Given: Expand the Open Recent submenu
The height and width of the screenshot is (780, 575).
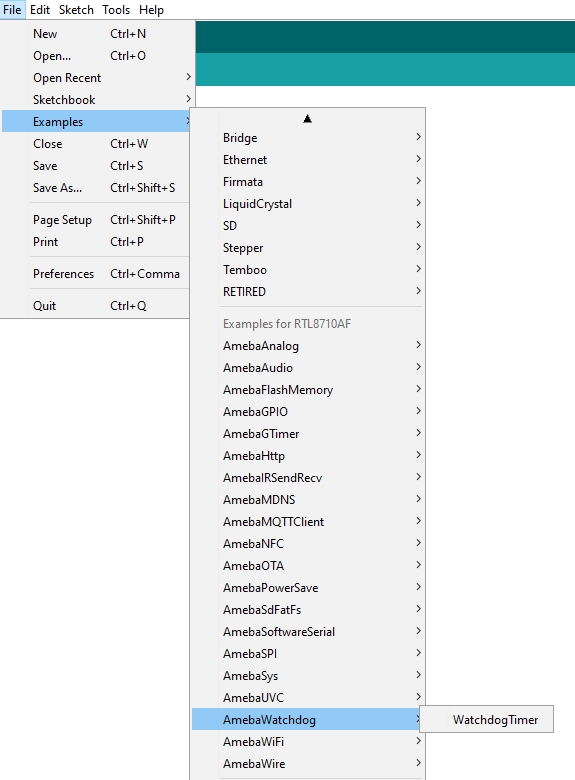Looking at the screenshot, I should (x=96, y=78).
